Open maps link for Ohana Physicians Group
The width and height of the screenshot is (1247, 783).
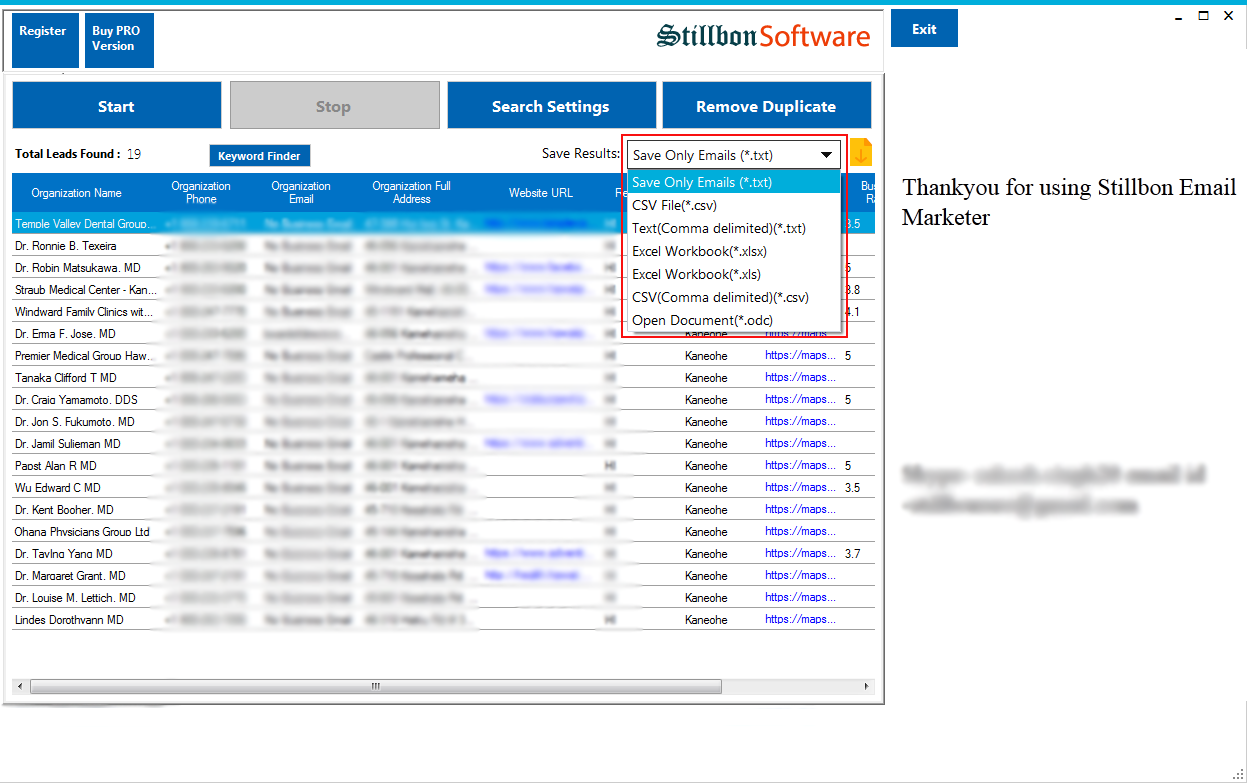point(801,532)
